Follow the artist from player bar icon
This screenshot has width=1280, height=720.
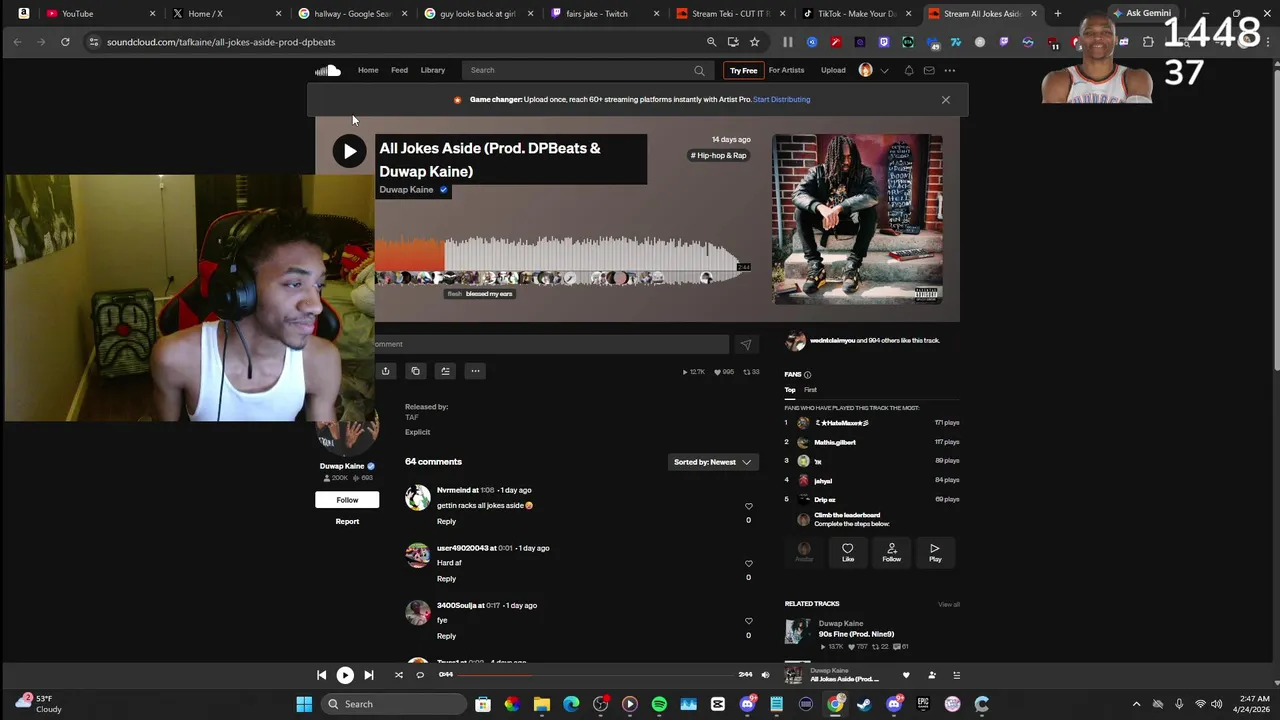pyautogui.click(x=931, y=675)
